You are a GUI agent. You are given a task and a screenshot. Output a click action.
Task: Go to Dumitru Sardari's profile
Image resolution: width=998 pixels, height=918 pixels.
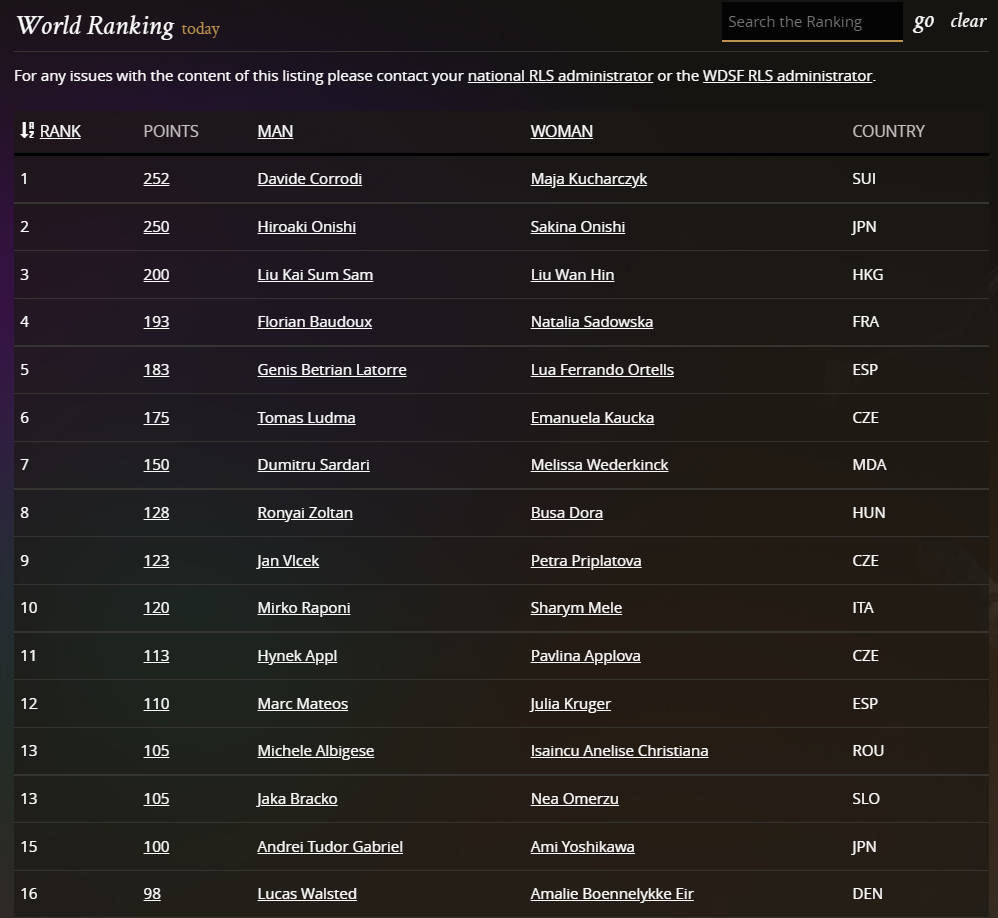click(313, 465)
